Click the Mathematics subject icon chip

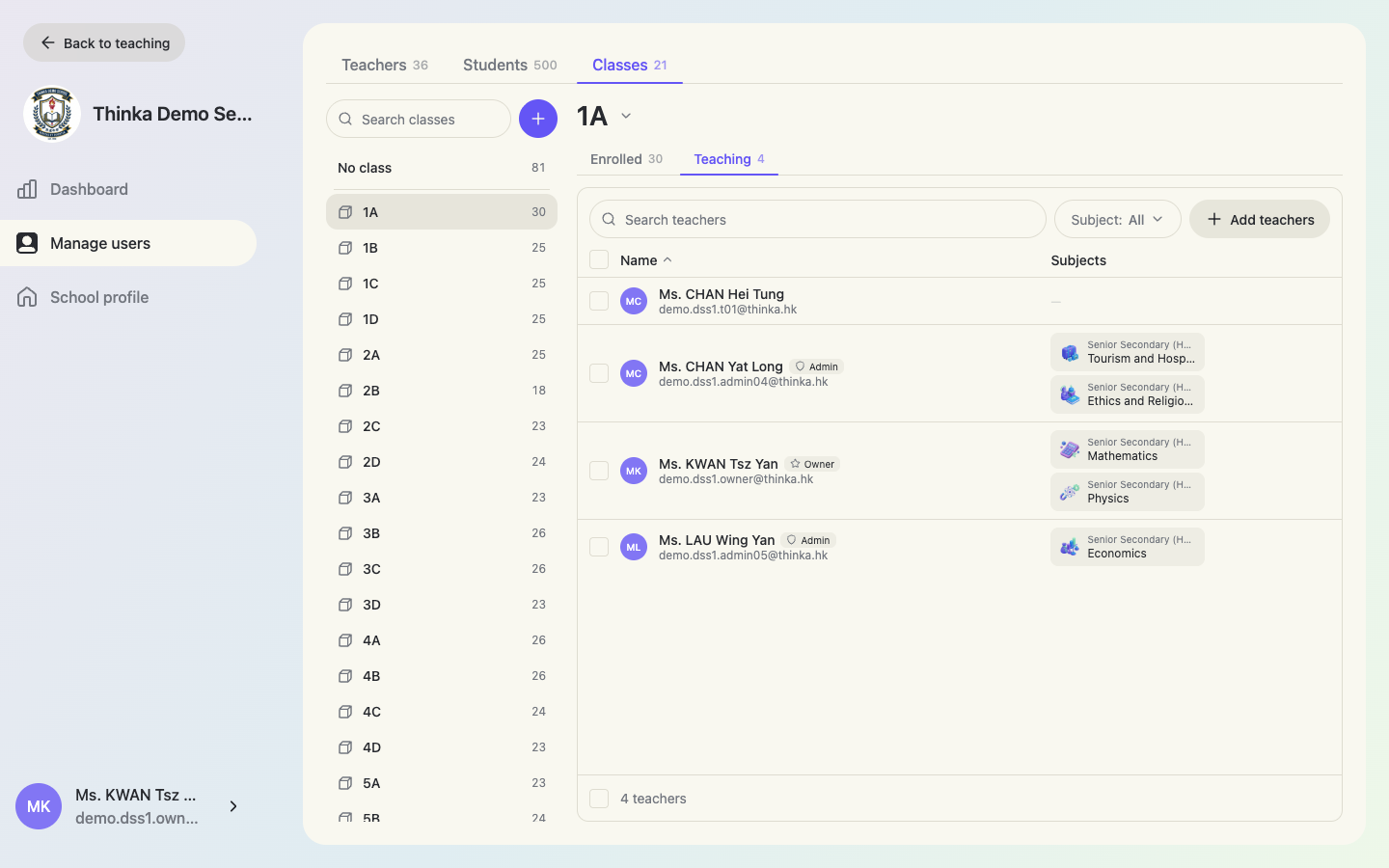click(1070, 449)
